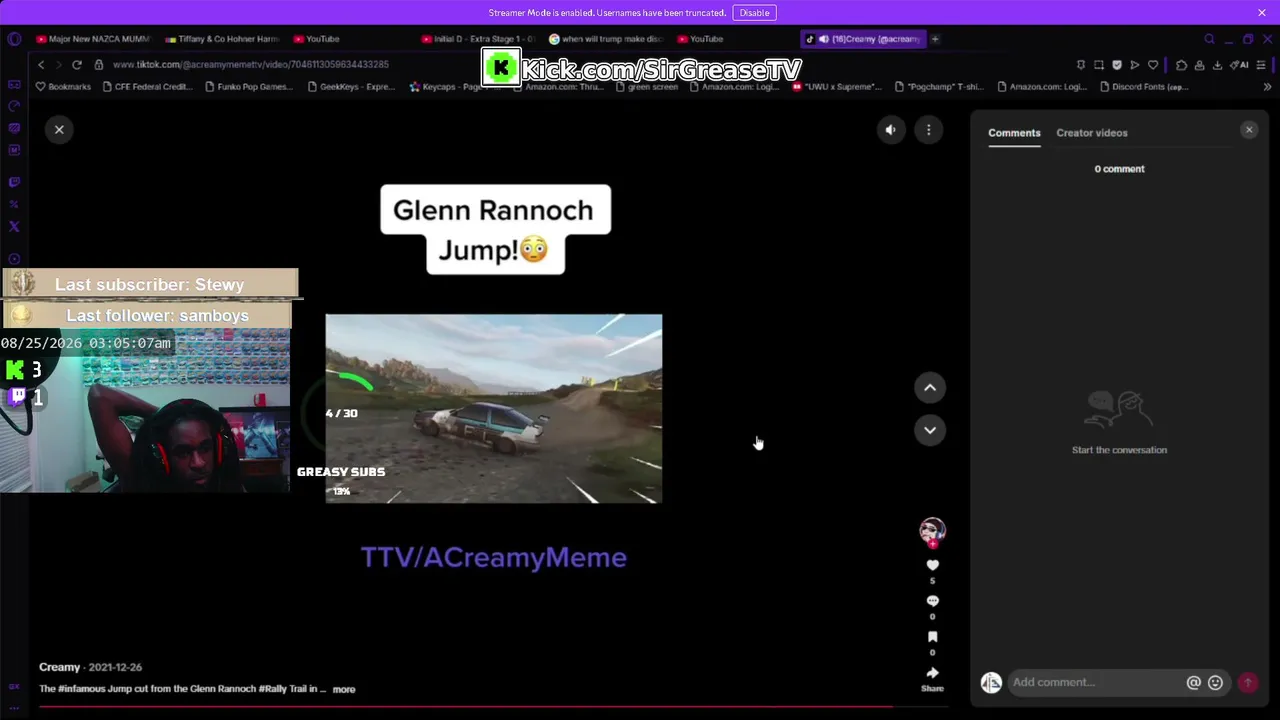This screenshot has height=720, width=1280.
Task: Post the comment with the red send arrow
Action: (x=1248, y=682)
